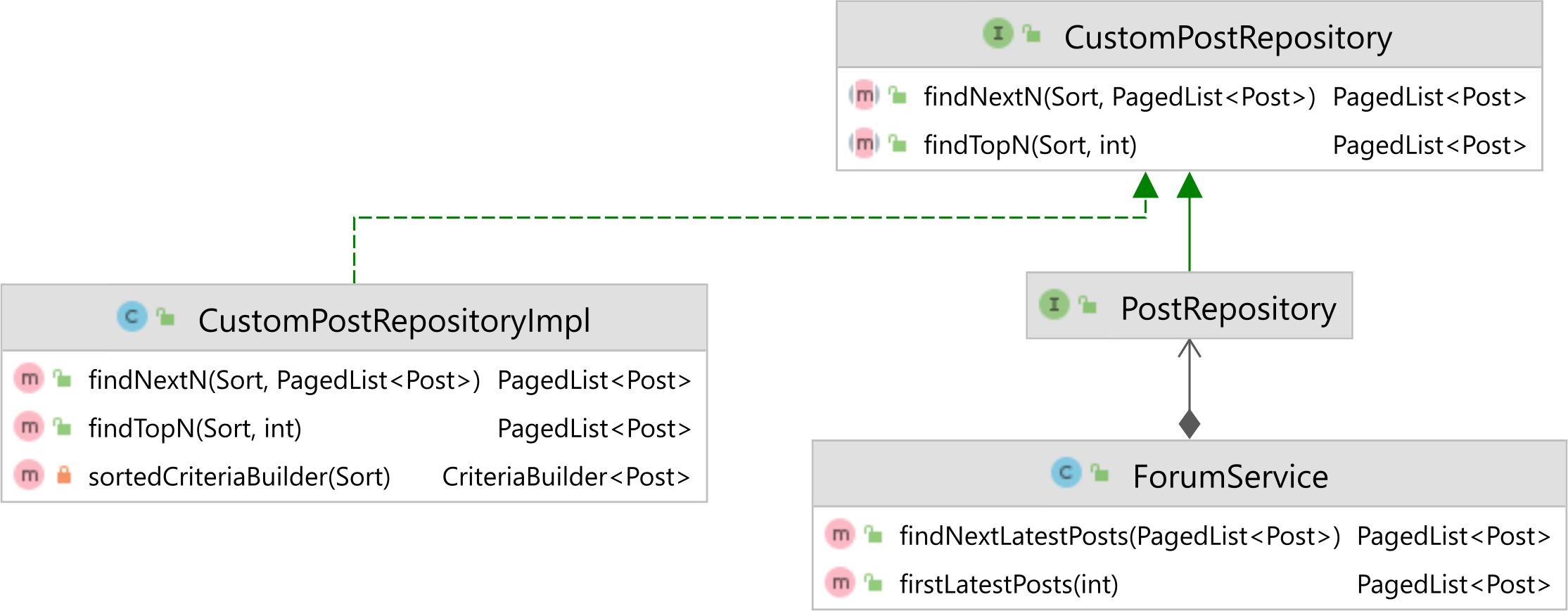Click the interface icon beside PostRepository
Screen dimensions: 1568x611
click(x=1054, y=304)
